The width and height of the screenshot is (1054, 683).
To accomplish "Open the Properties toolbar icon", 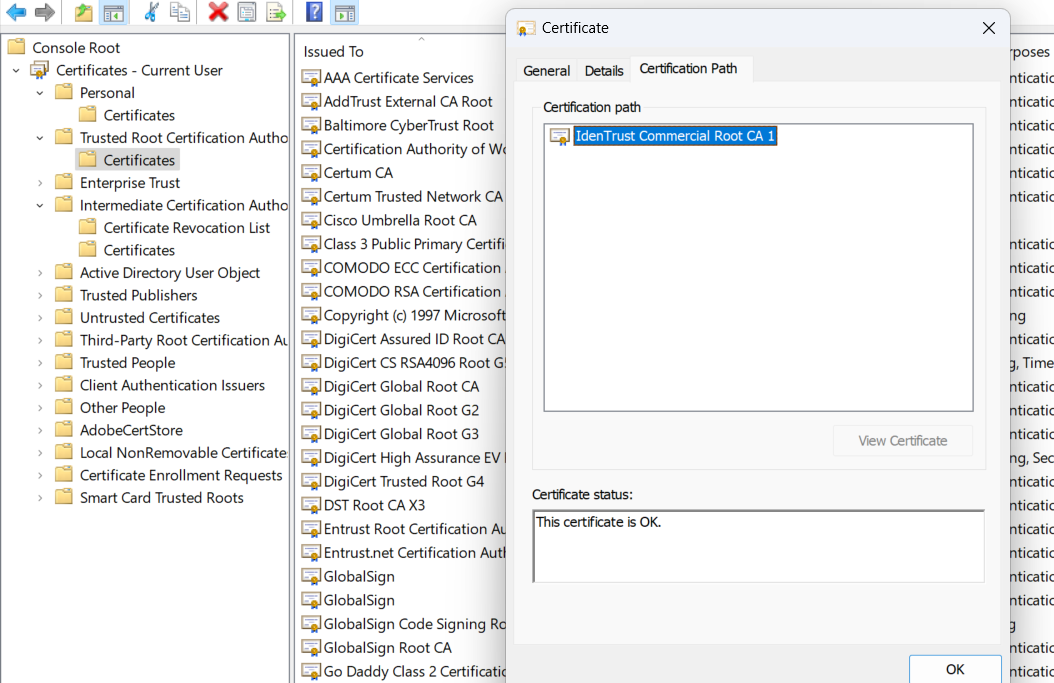I will pyautogui.click(x=247, y=12).
